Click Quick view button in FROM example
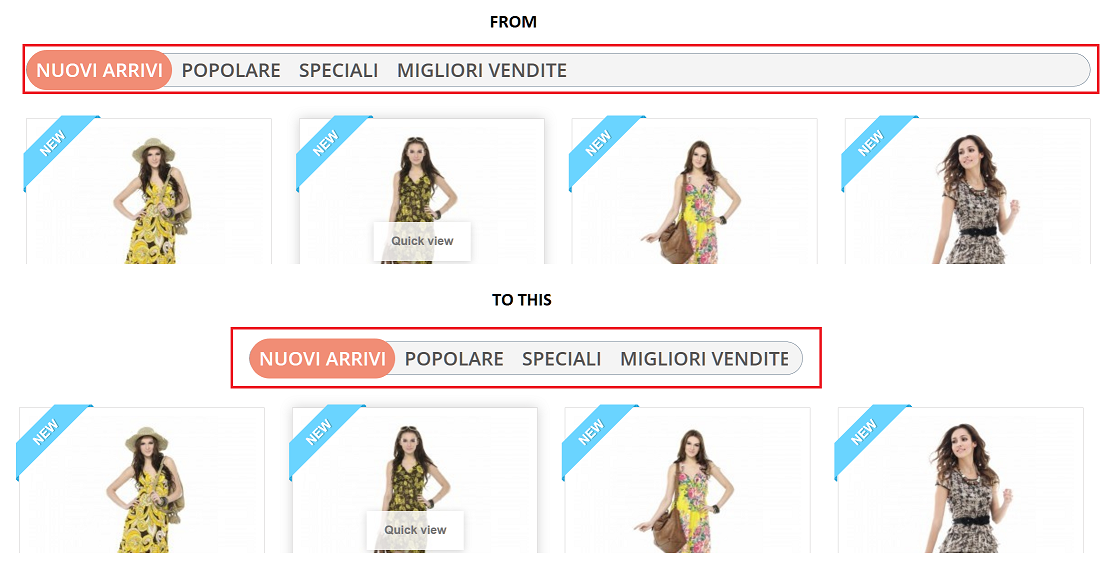The image size is (1103, 572). (x=422, y=241)
